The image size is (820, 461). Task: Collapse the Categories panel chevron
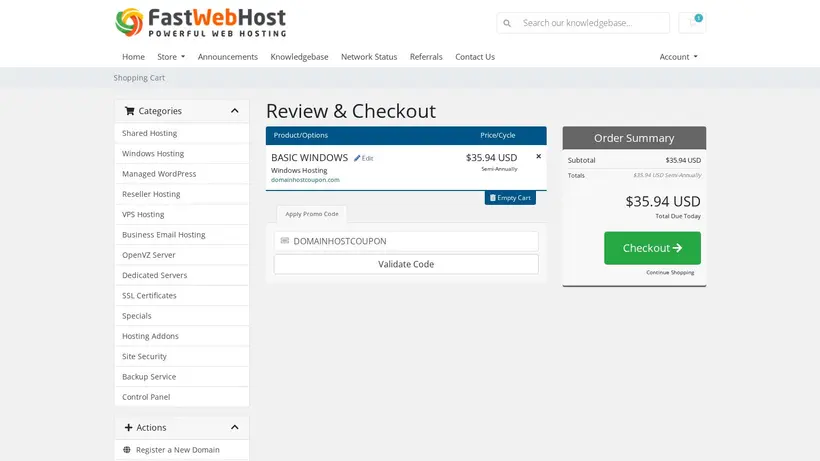[234, 111]
